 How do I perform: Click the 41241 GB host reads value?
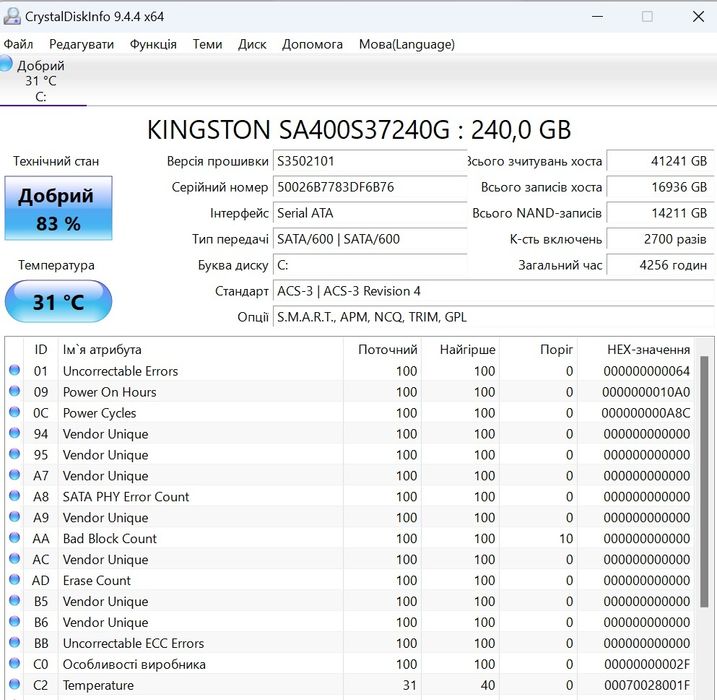660,161
